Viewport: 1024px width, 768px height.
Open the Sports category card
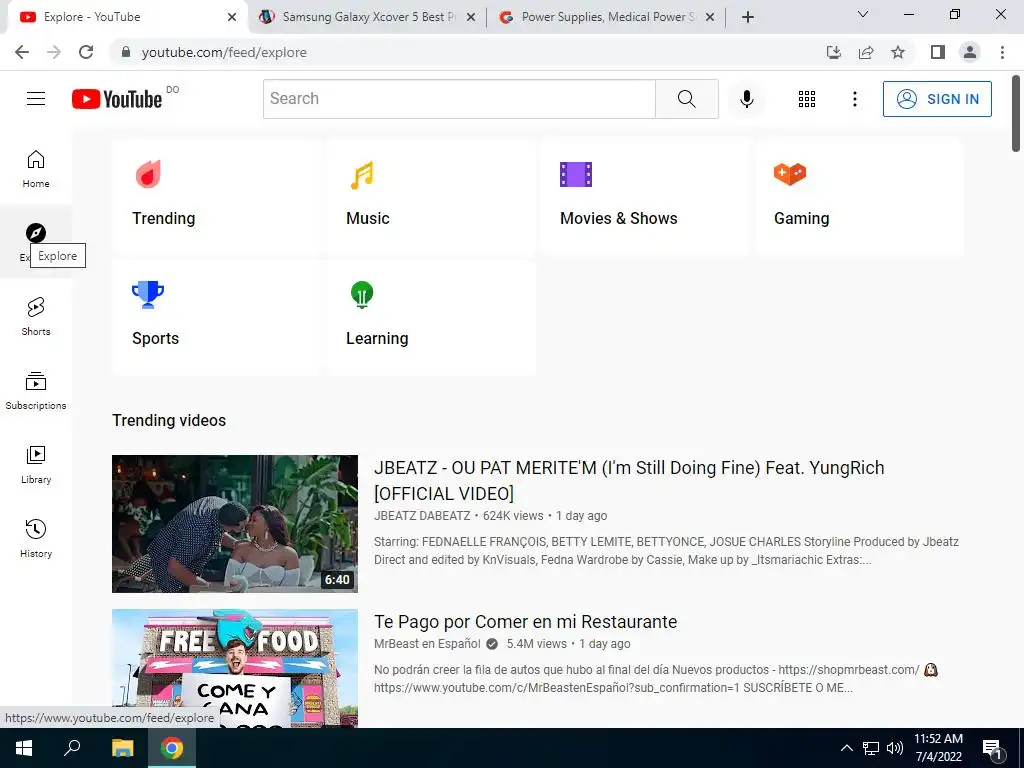pos(216,317)
